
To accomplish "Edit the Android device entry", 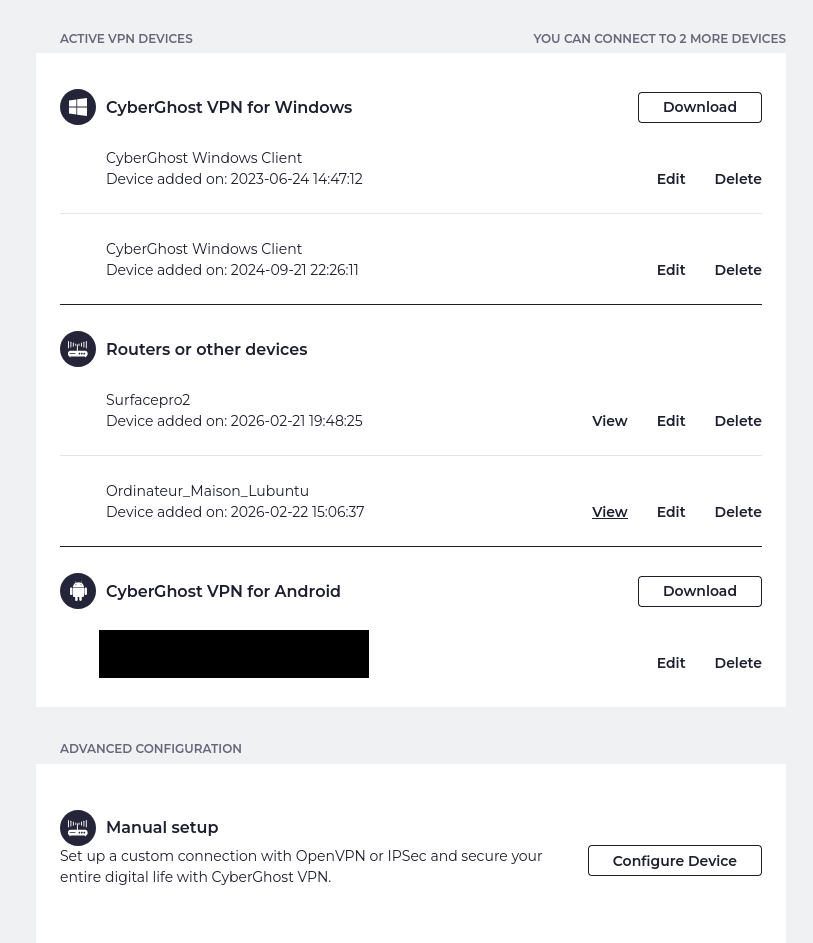I will [x=670, y=663].
